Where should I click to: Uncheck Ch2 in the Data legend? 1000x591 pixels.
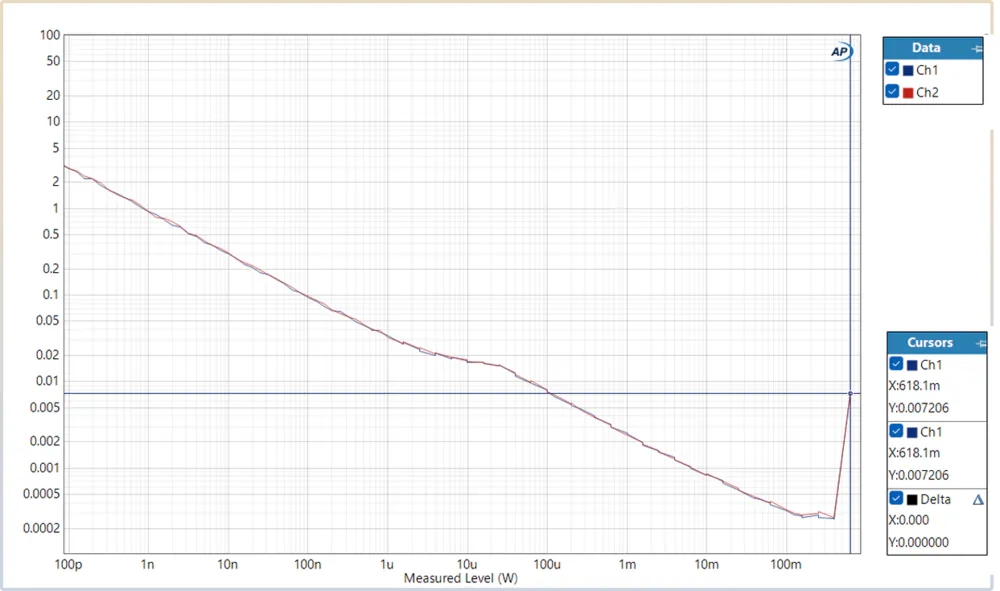pyautogui.click(x=893, y=92)
